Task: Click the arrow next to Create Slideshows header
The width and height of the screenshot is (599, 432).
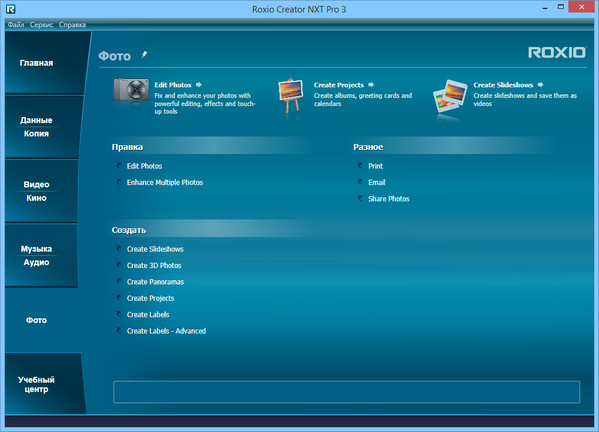Action: tap(540, 84)
